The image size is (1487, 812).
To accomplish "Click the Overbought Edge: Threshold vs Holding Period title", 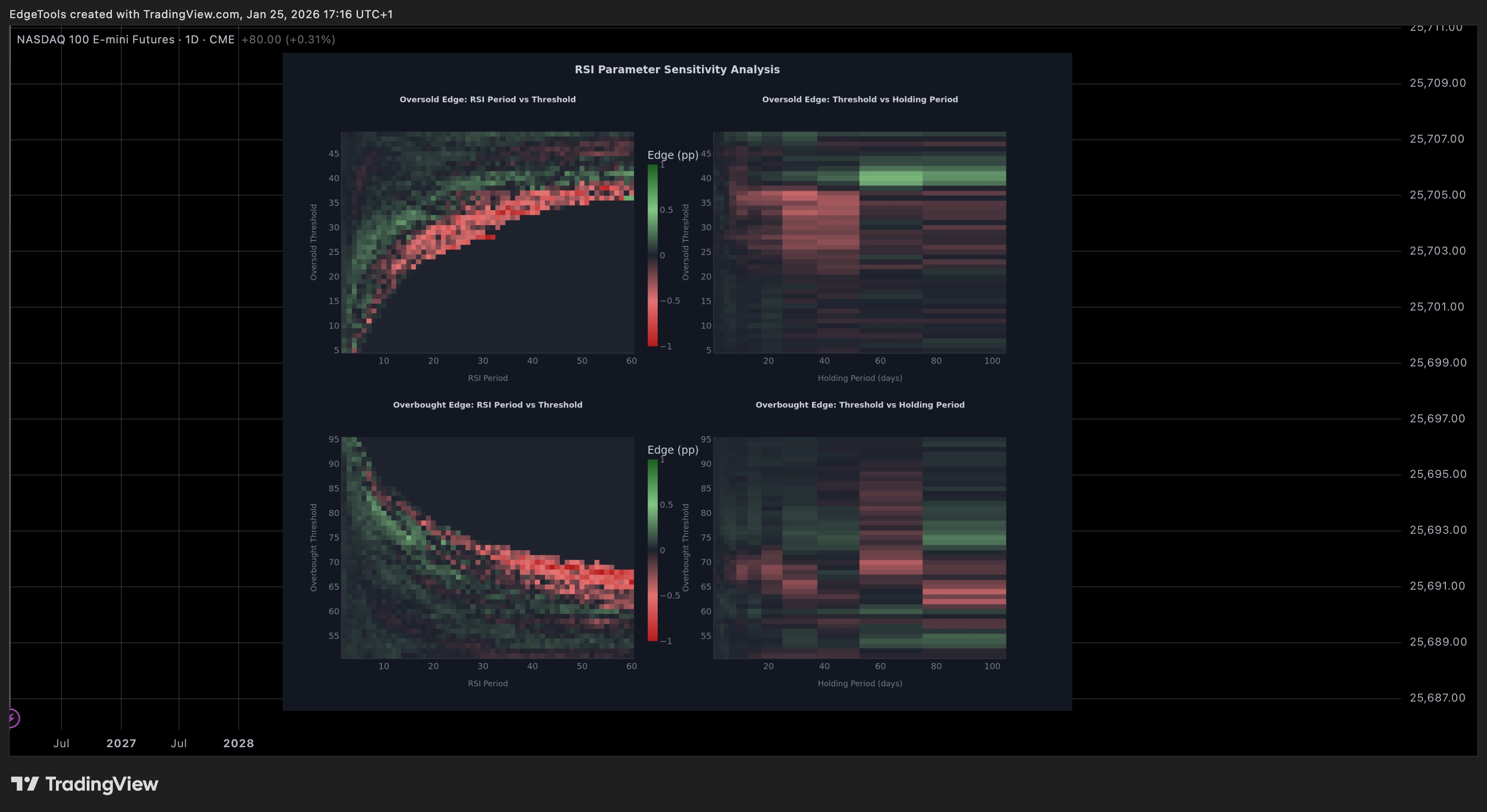I will coord(860,405).
